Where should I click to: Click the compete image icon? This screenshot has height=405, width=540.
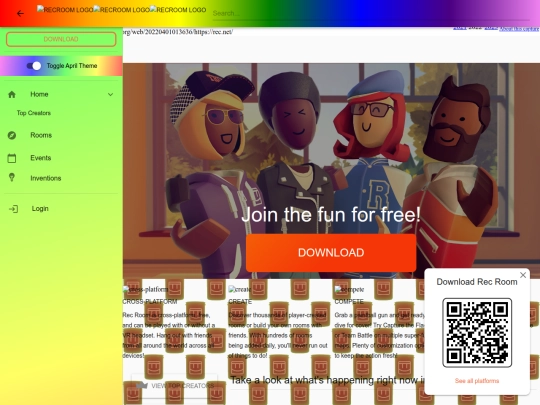coord(349,289)
